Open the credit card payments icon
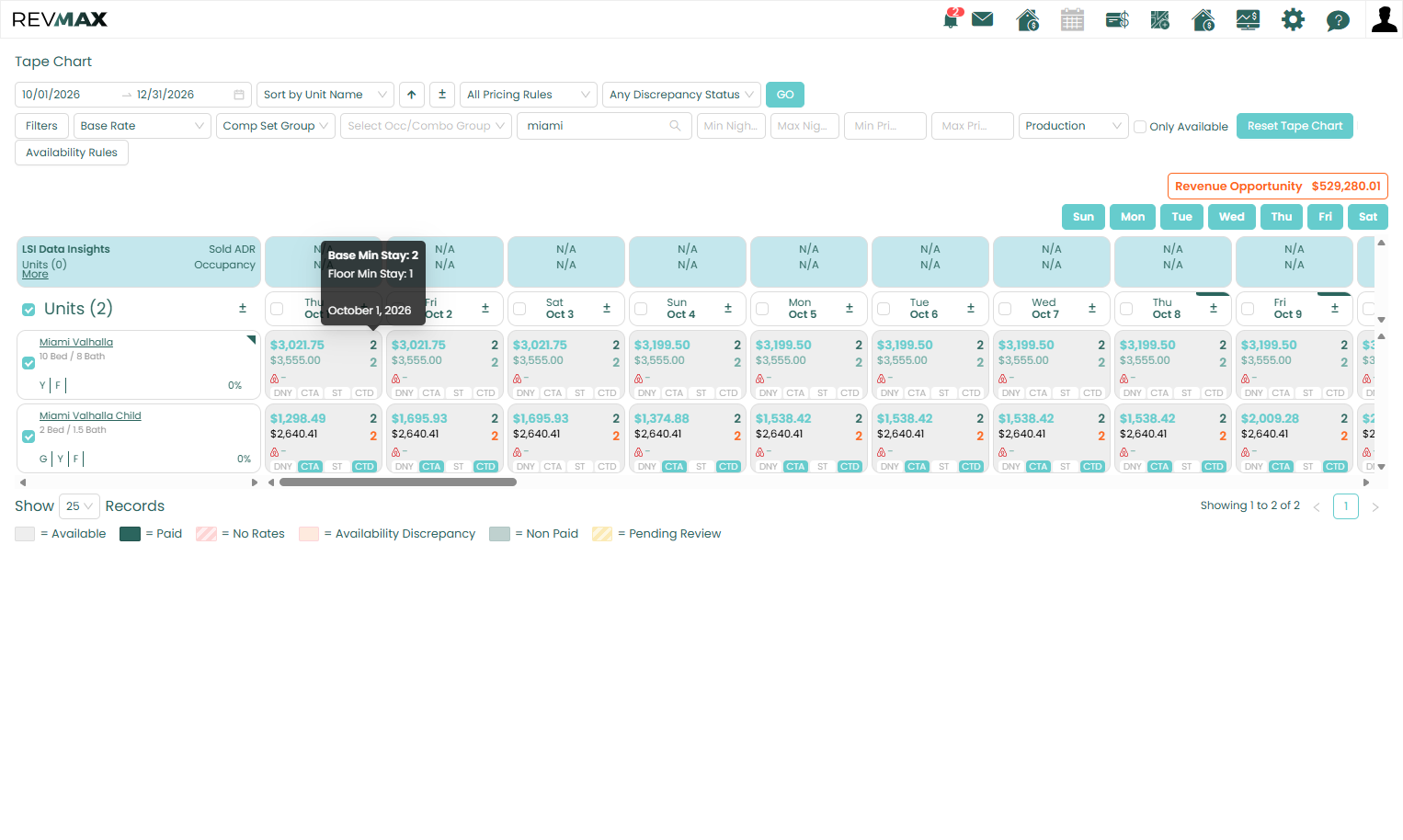This screenshot has height=840, width=1403. [1117, 19]
